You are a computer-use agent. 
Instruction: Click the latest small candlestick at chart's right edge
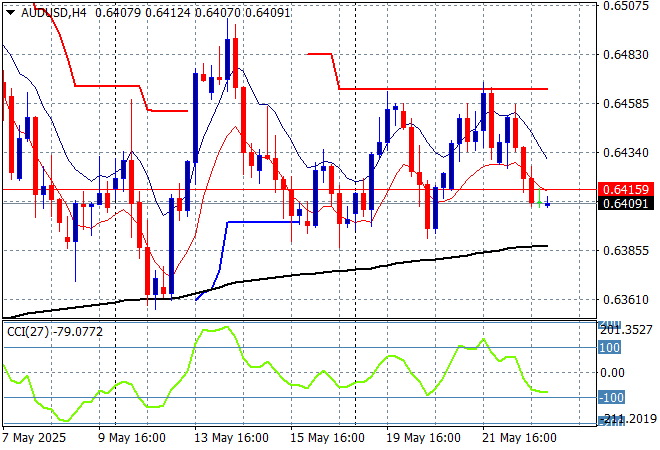(548, 202)
